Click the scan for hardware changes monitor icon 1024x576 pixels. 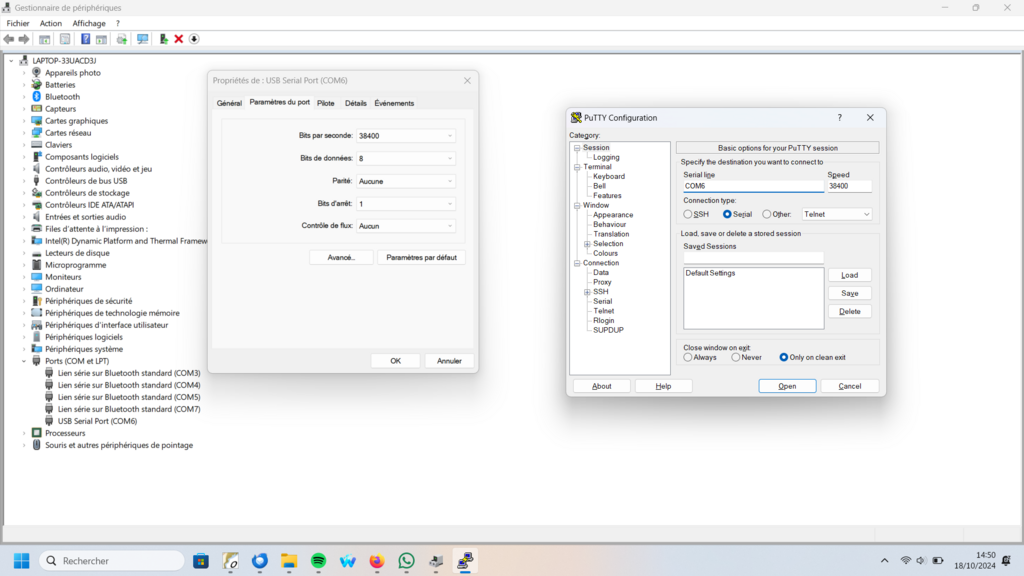[x=142, y=39]
